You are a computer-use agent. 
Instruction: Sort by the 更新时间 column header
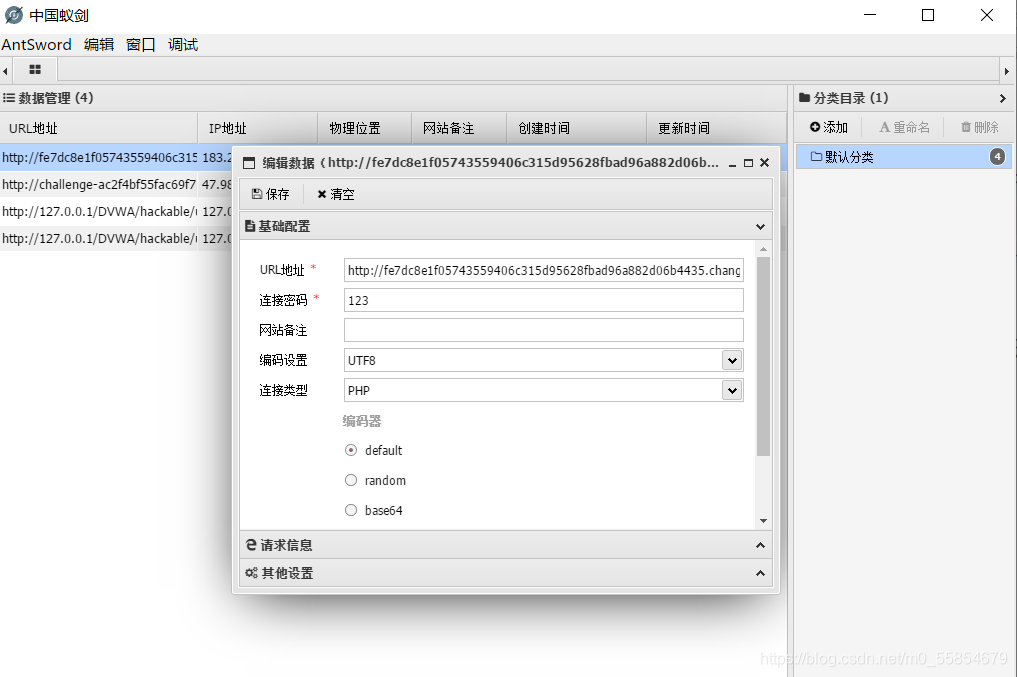[x=717, y=128]
